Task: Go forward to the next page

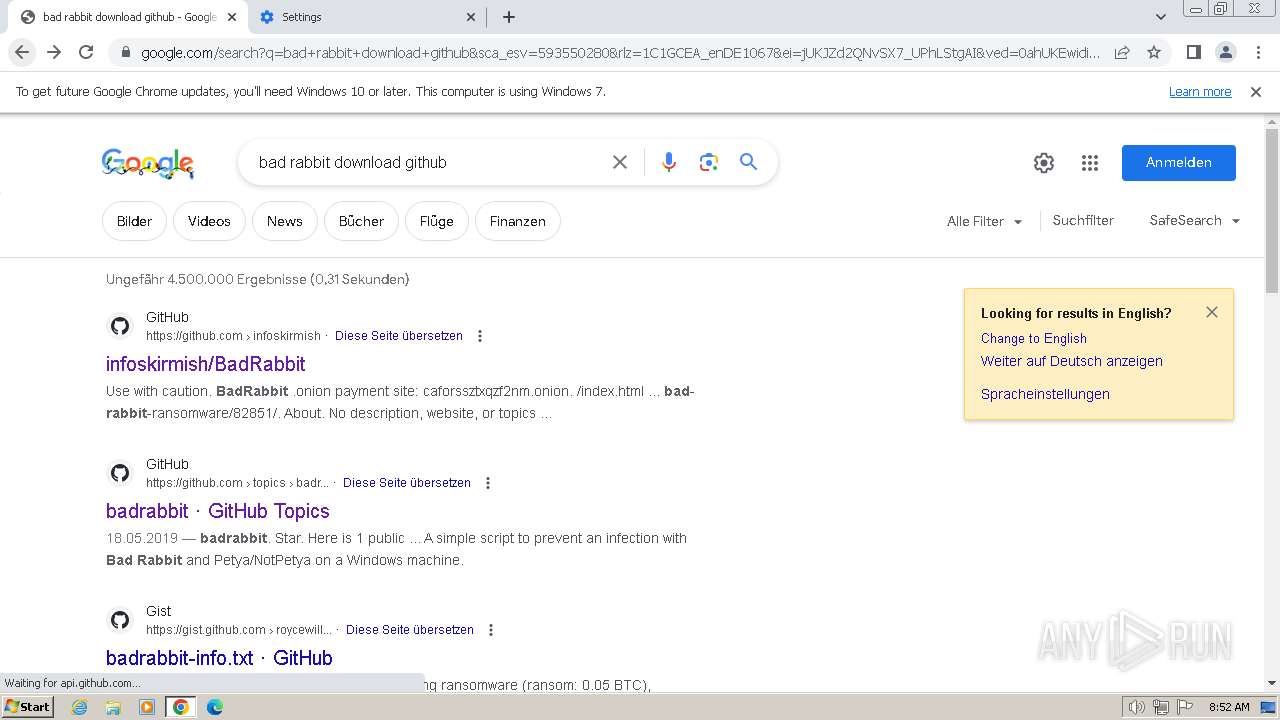Action: [54, 52]
